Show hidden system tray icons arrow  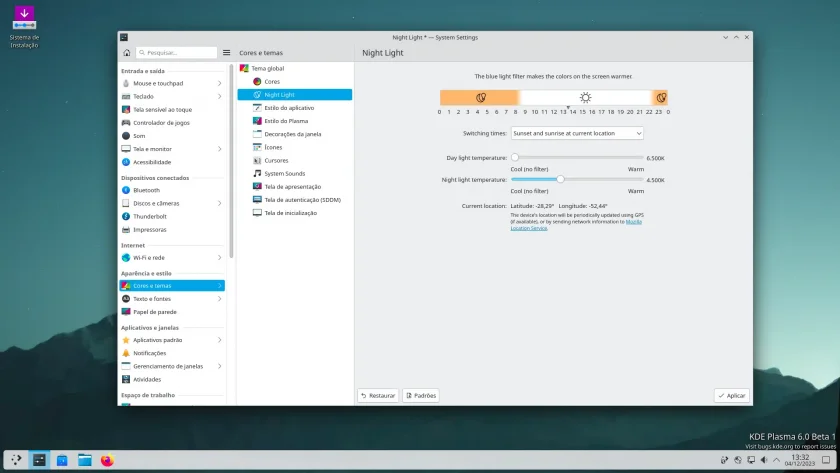point(777,460)
